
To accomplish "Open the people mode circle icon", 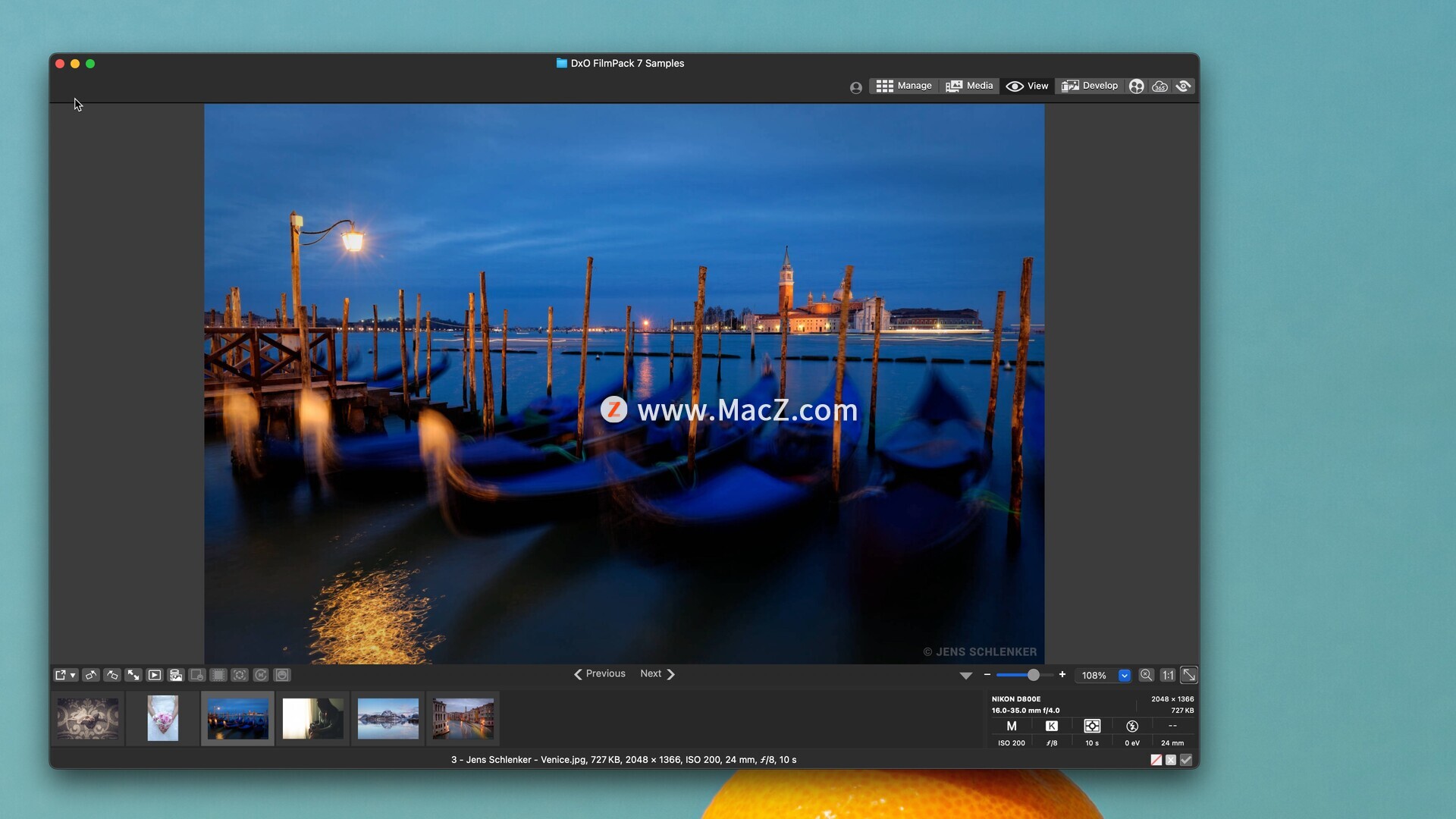I will coord(1136,86).
